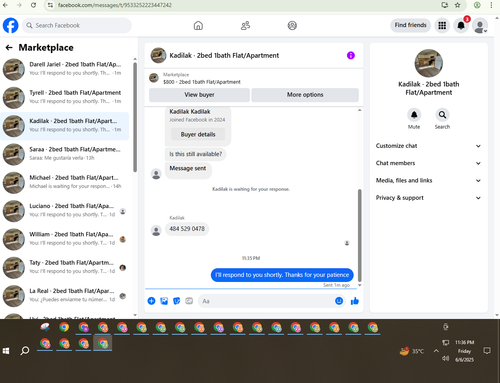Open the Windows Start button
The height and width of the screenshot is (383, 500).
(6, 351)
